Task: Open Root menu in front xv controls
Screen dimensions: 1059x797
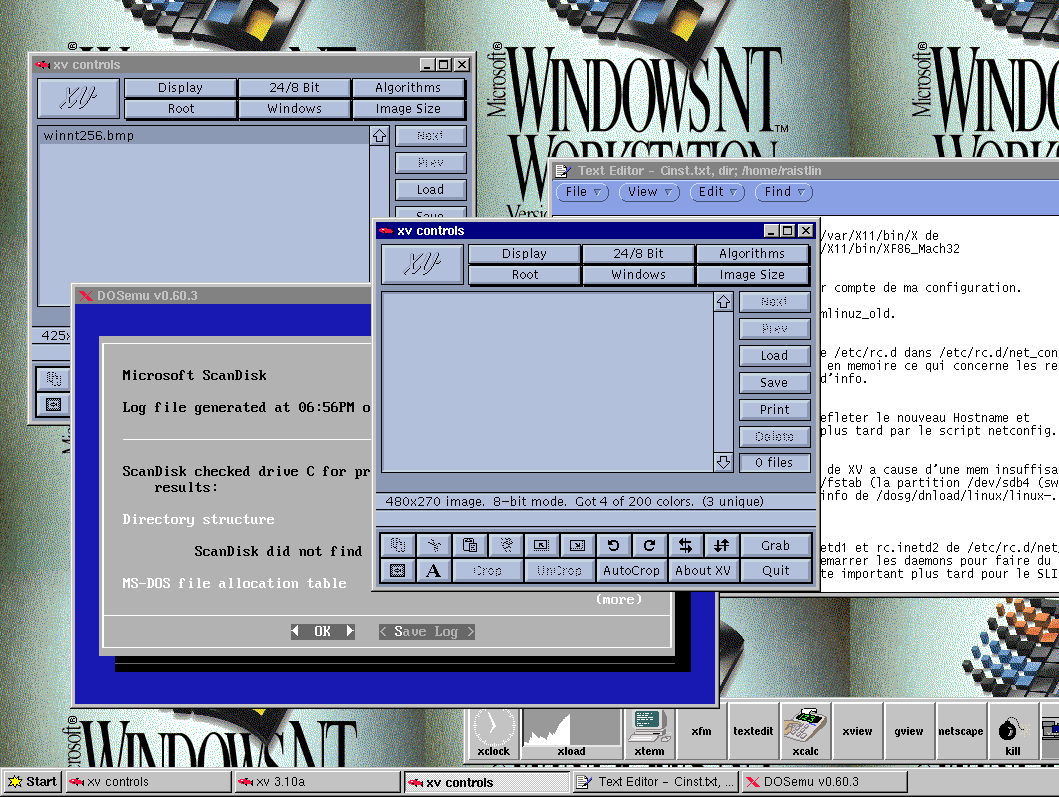Action: coord(524,275)
